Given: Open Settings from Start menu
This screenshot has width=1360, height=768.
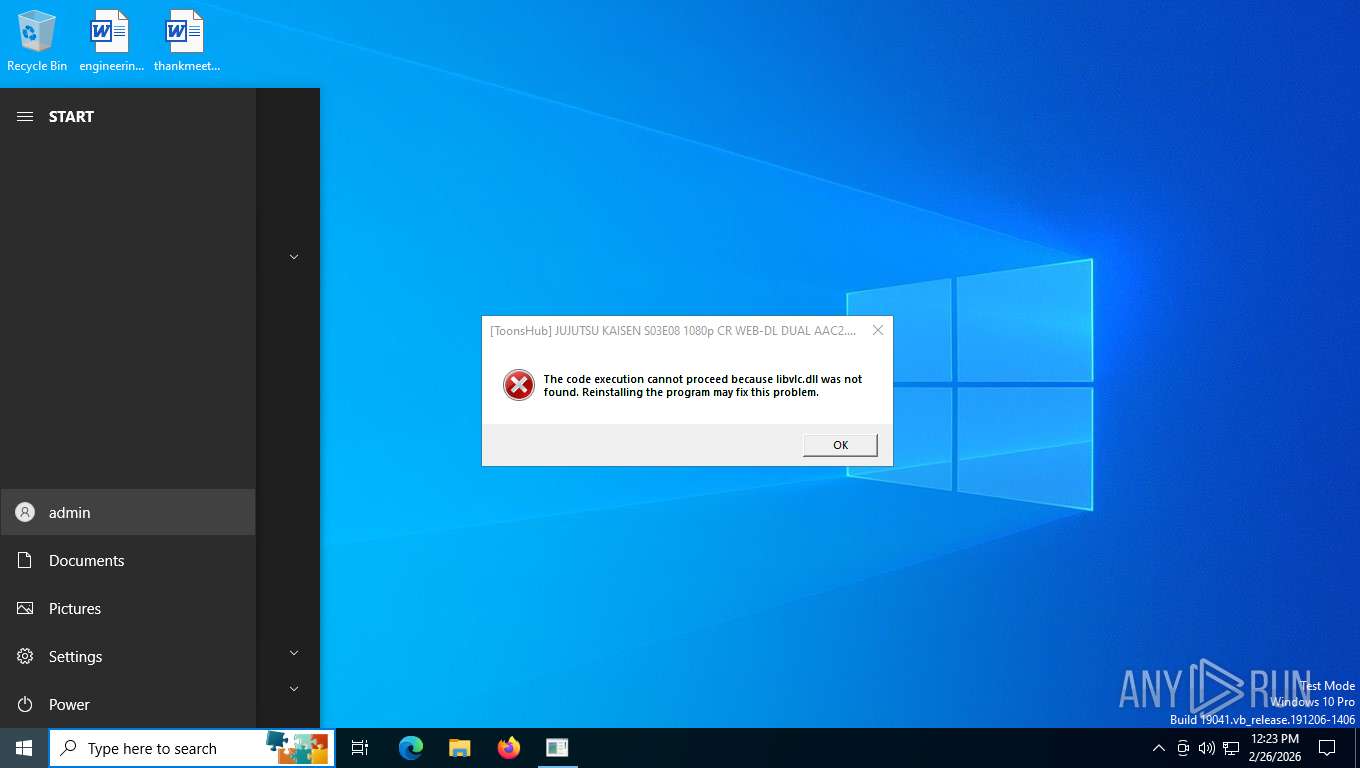Looking at the screenshot, I should pos(128,656).
